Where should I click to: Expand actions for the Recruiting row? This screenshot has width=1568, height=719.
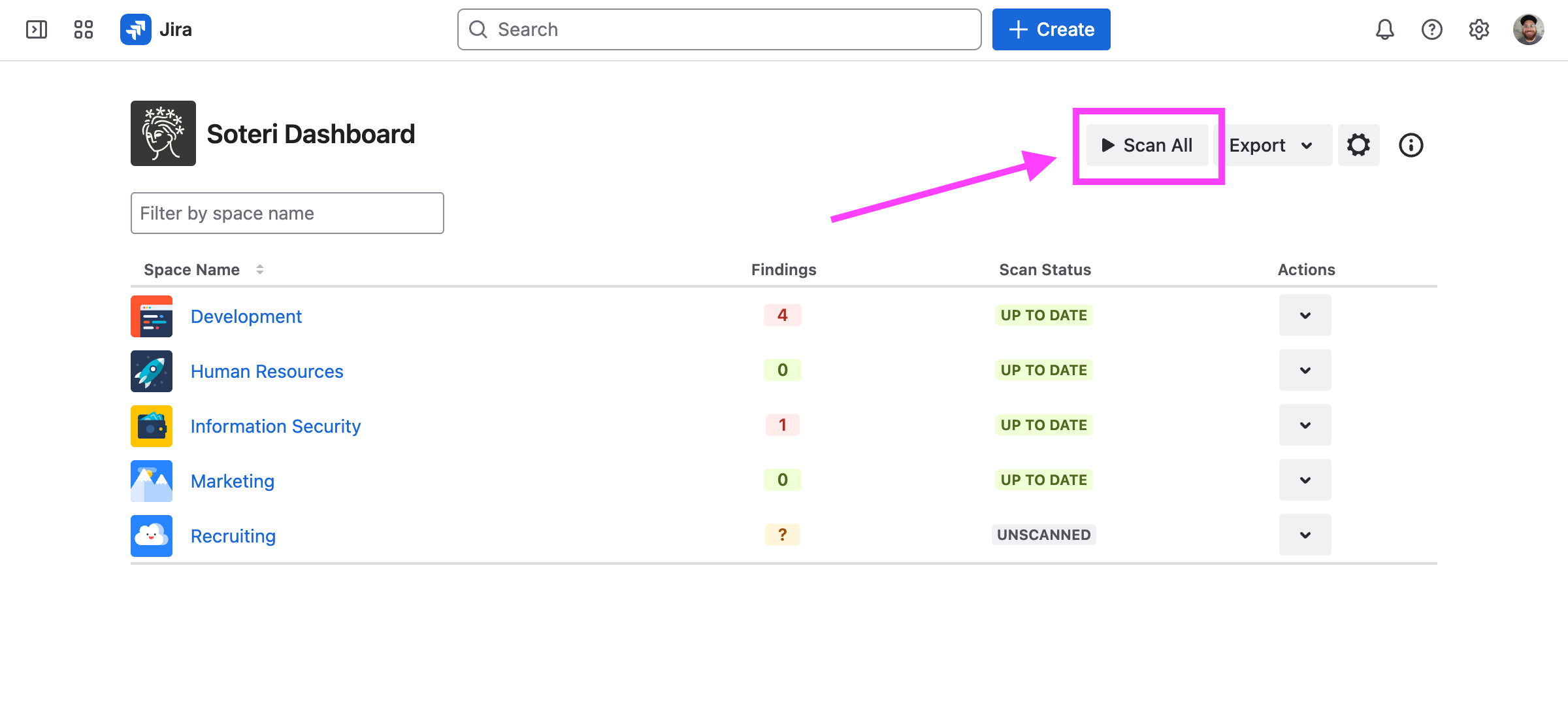tap(1305, 535)
